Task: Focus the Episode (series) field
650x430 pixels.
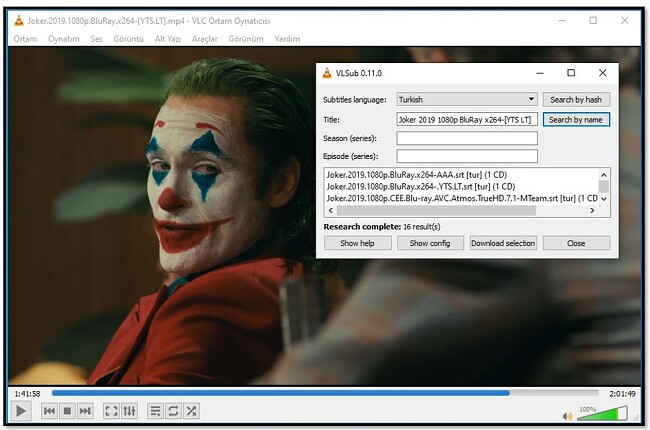Action: point(467,156)
